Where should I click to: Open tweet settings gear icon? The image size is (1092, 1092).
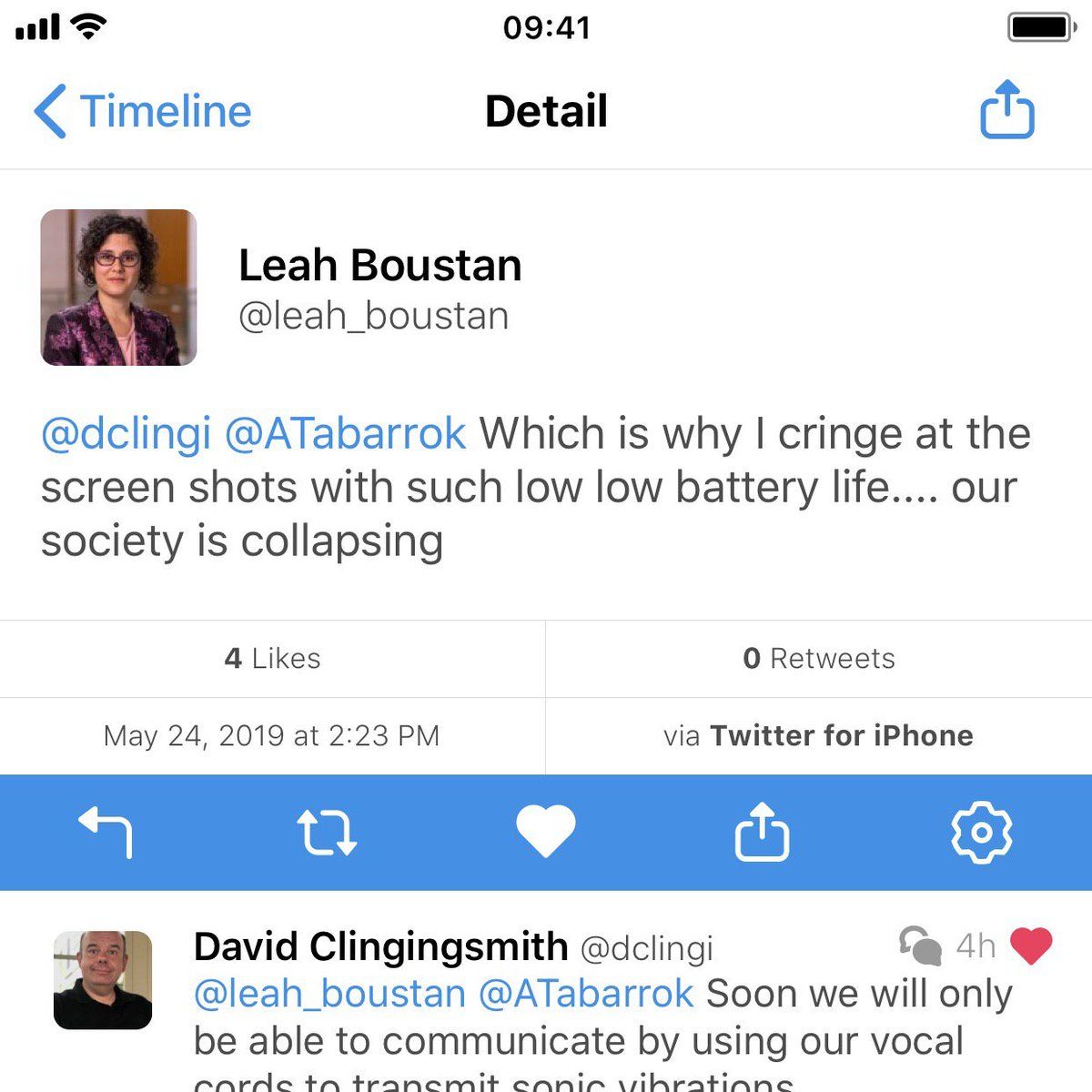[981, 832]
